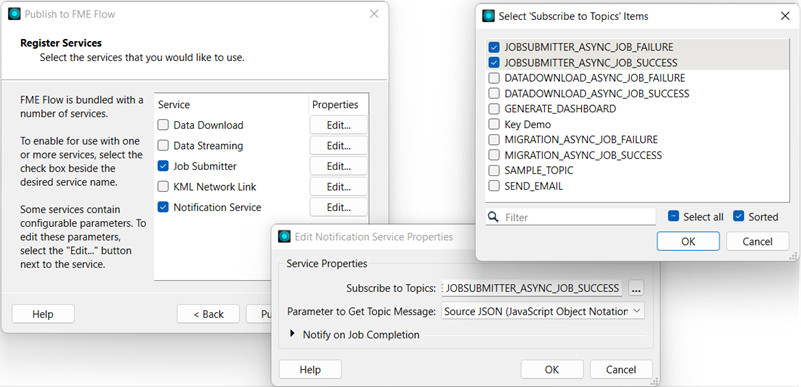Cancel the Select 'Subscribe to Topics' Items dialog
This screenshot has width=801, height=387.
(x=758, y=241)
